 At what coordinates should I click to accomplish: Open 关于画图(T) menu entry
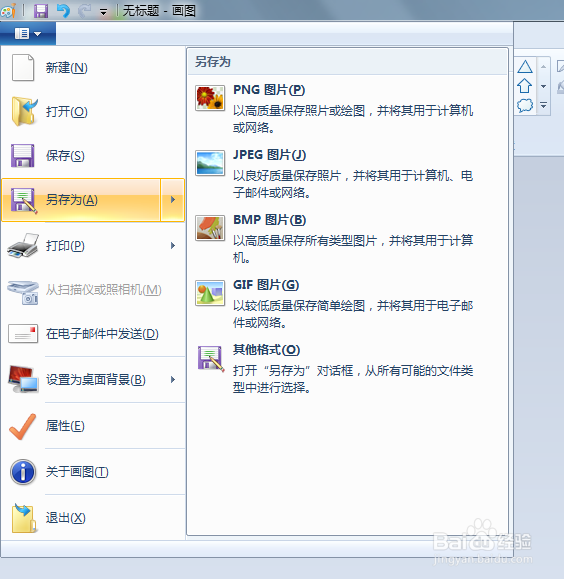93,472
